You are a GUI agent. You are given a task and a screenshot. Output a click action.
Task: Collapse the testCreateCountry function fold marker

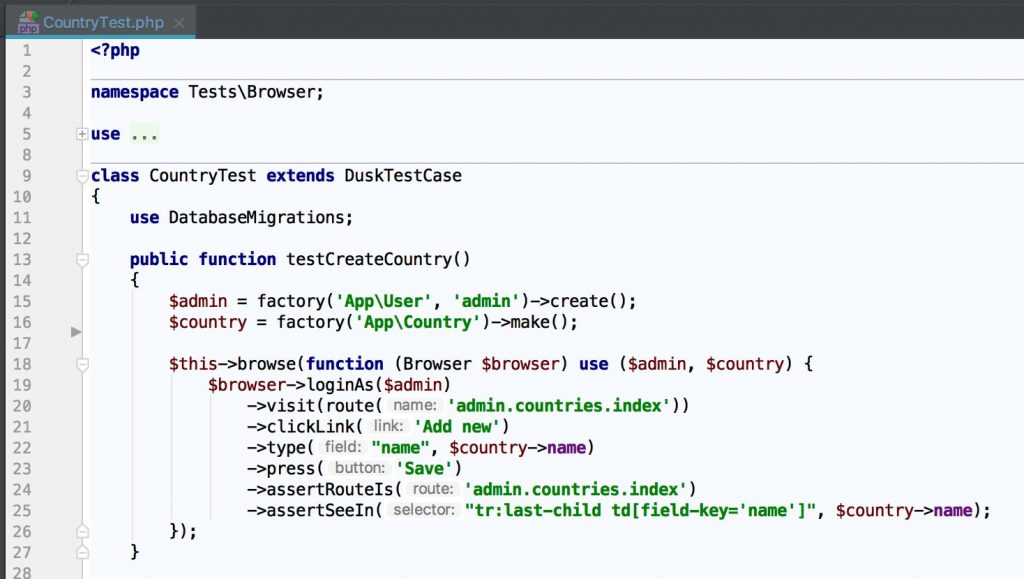click(x=82, y=260)
